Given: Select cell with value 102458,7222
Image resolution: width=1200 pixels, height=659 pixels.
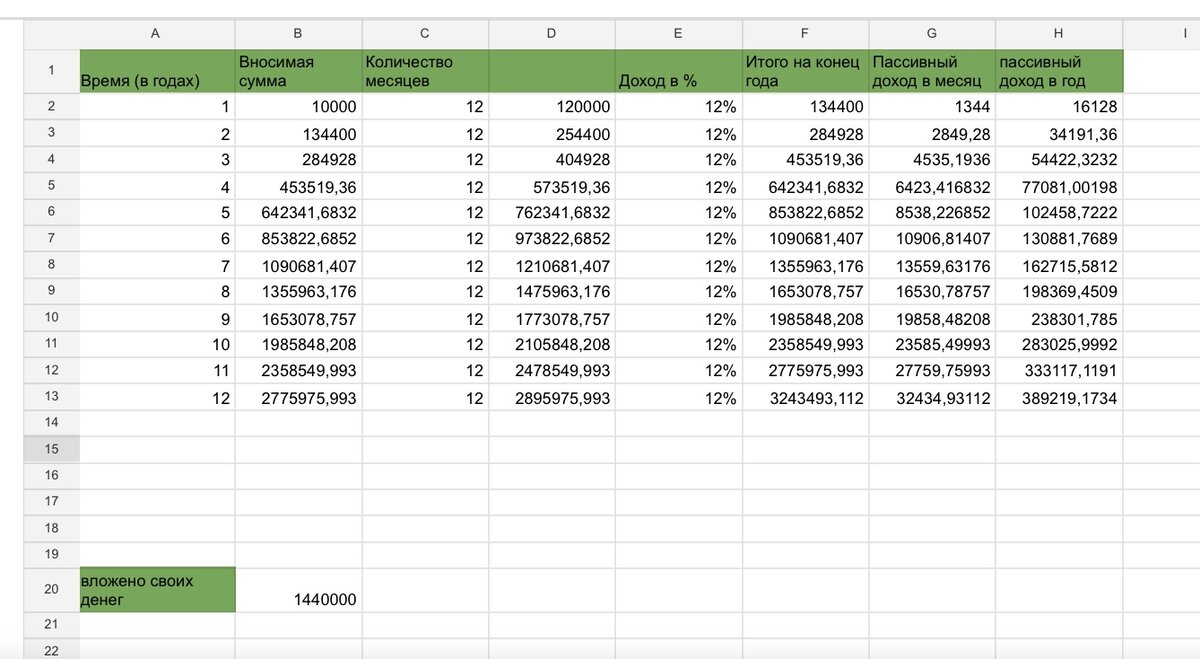Looking at the screenshot, I should [1059, 213].
